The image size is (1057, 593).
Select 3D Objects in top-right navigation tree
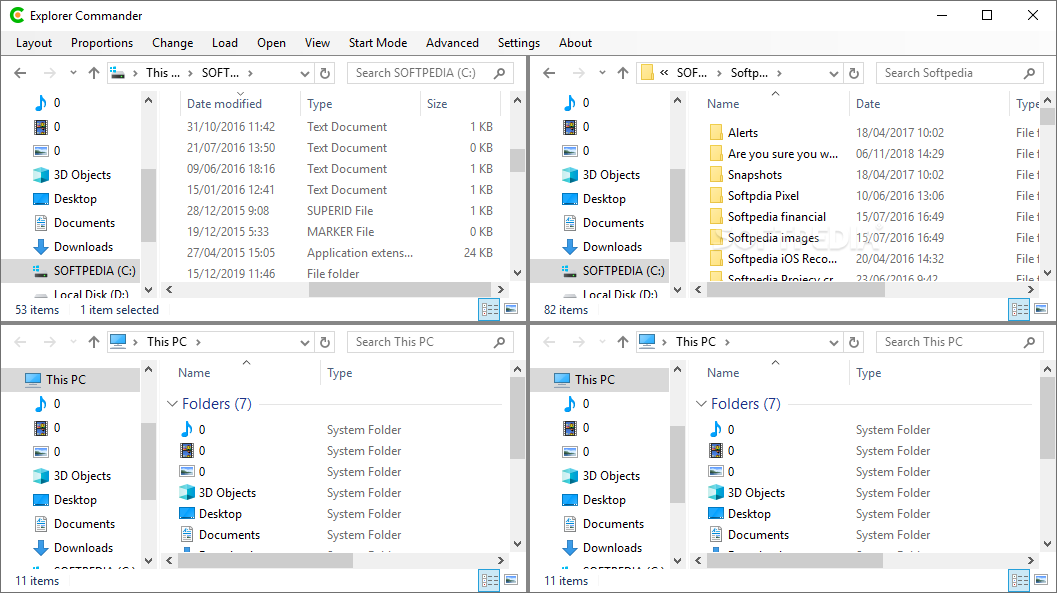[601, 175]
